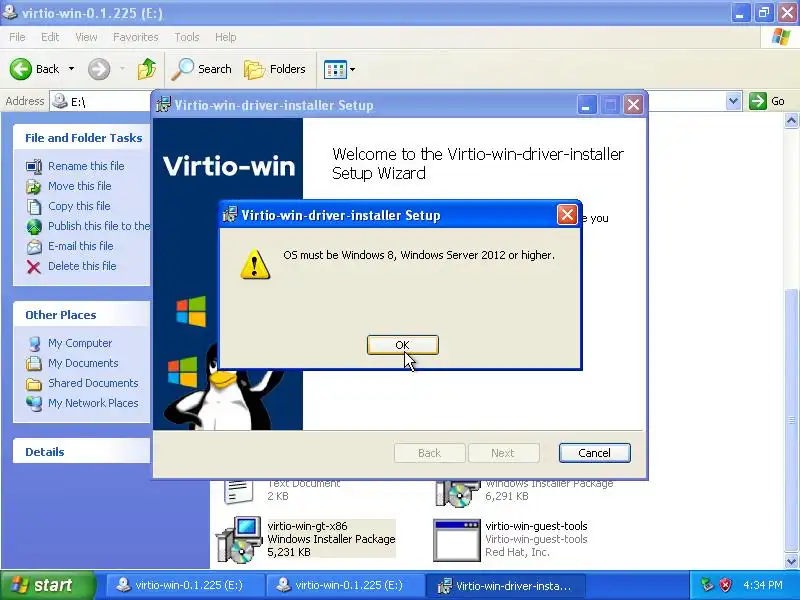
Task: Collapse the Other Places header
Action: (x=82, y=315)
